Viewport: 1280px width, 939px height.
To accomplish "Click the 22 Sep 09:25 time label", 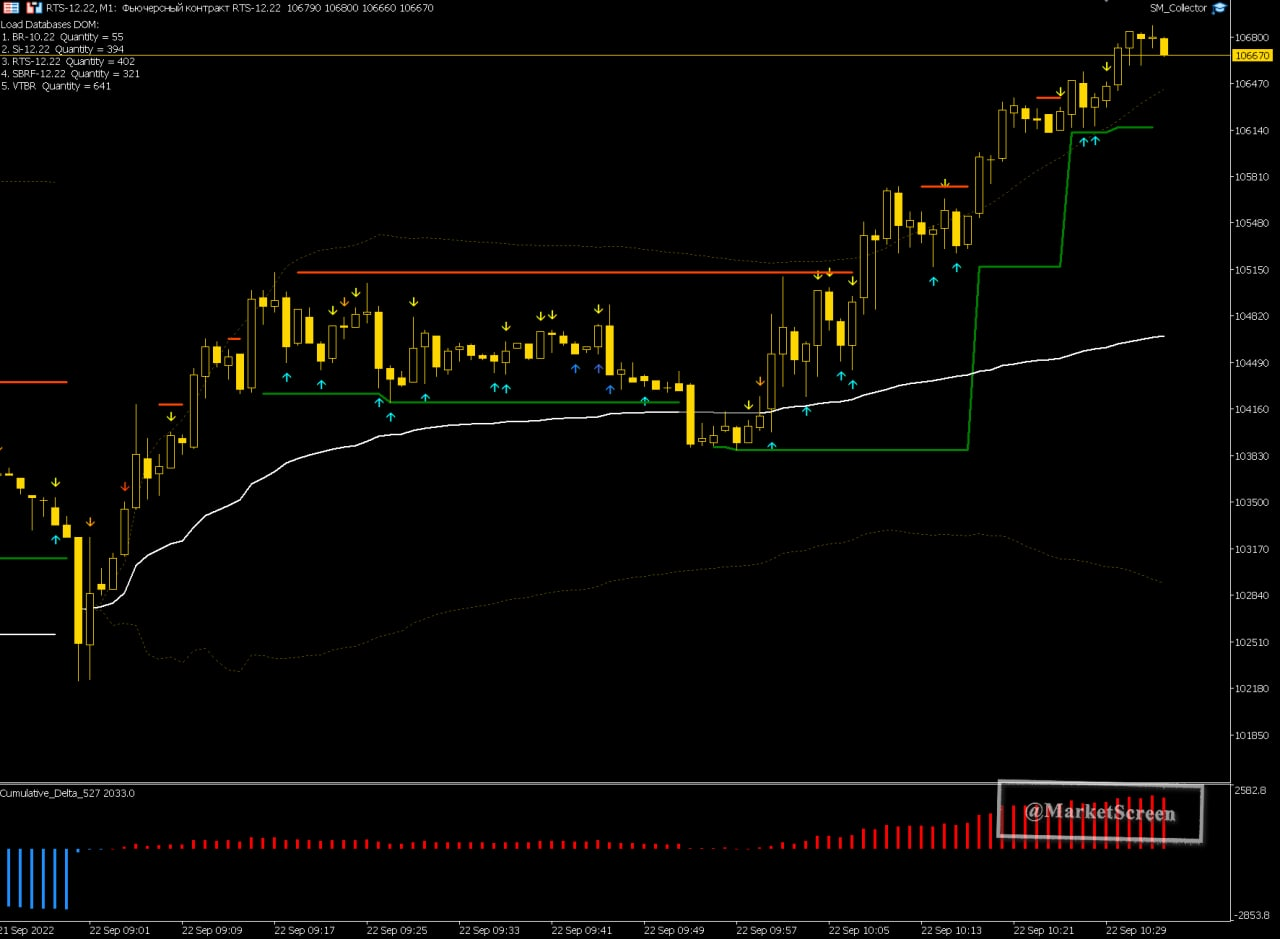I will [x=397, y=930].
